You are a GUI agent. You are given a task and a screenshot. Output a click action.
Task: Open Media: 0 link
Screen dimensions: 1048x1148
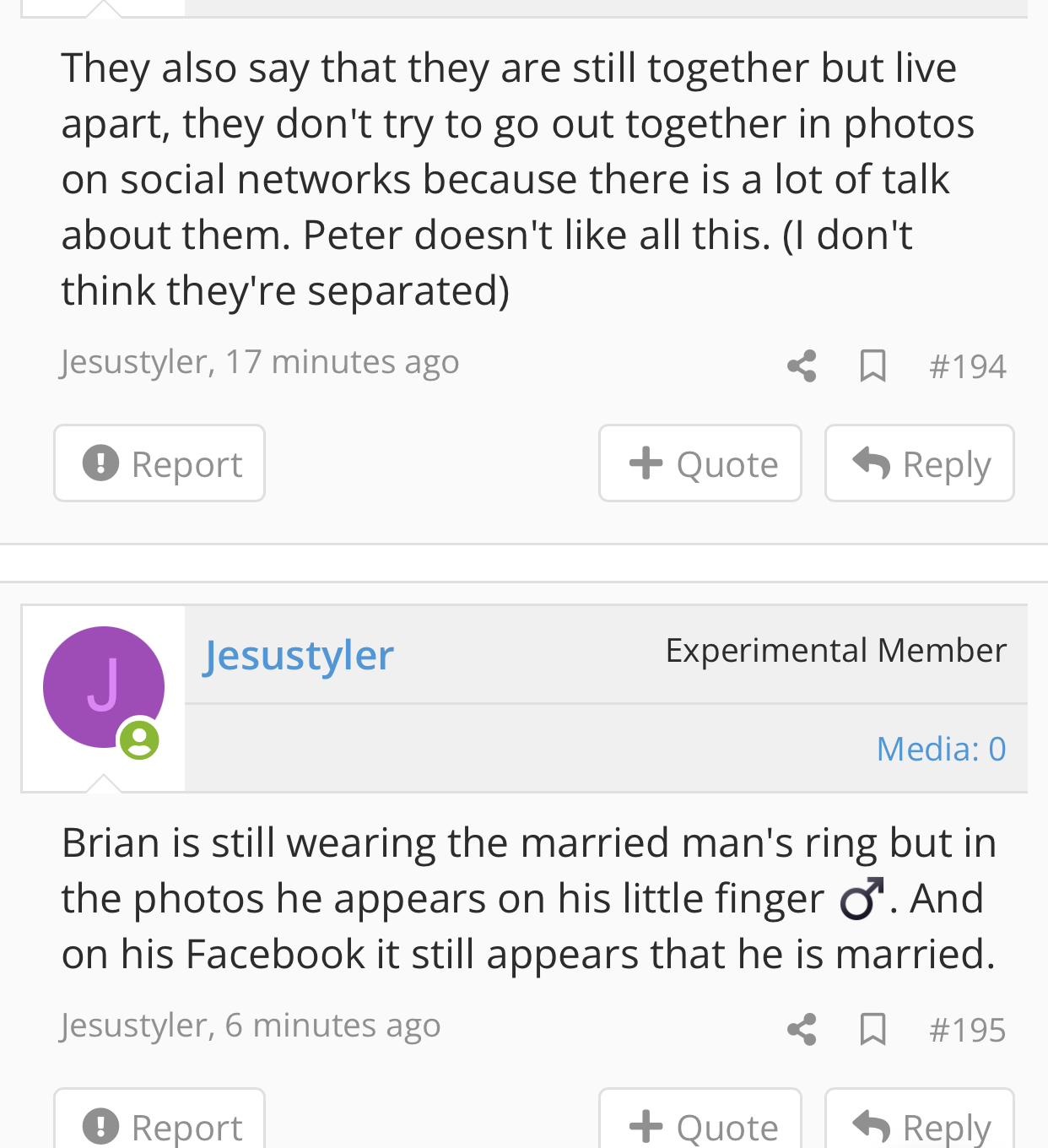pos(941,749)
